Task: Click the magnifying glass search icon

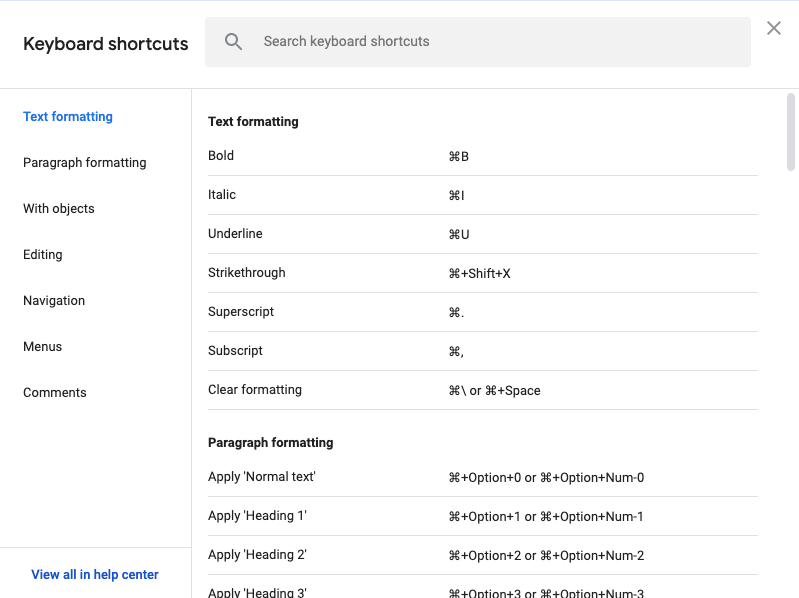Action: 233,42
